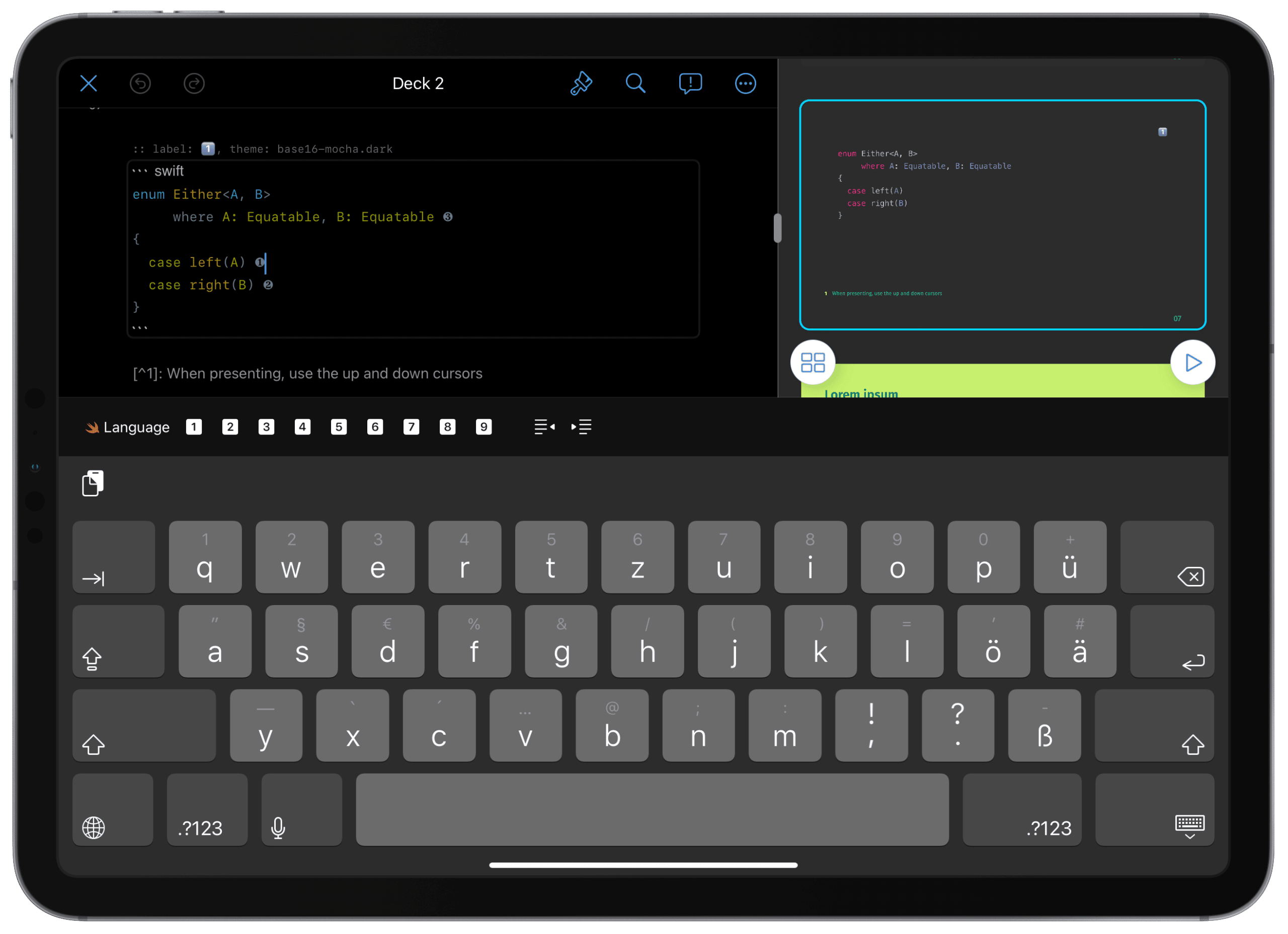Increase indentation with indent icon
1288x934 pixels.
(582, 427)
